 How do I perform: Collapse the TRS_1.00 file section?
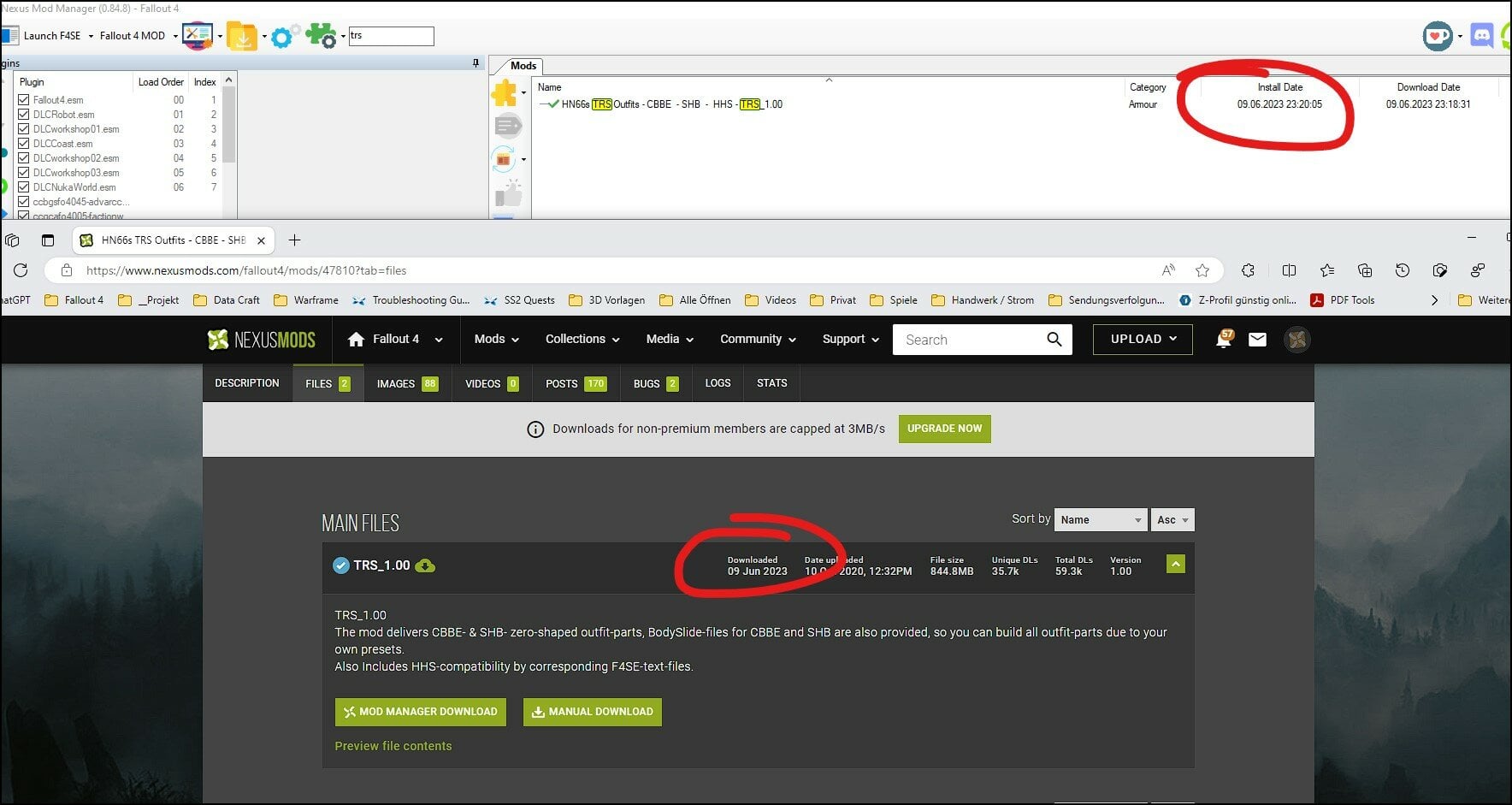pyautogui.click(x=1176, y=564)
